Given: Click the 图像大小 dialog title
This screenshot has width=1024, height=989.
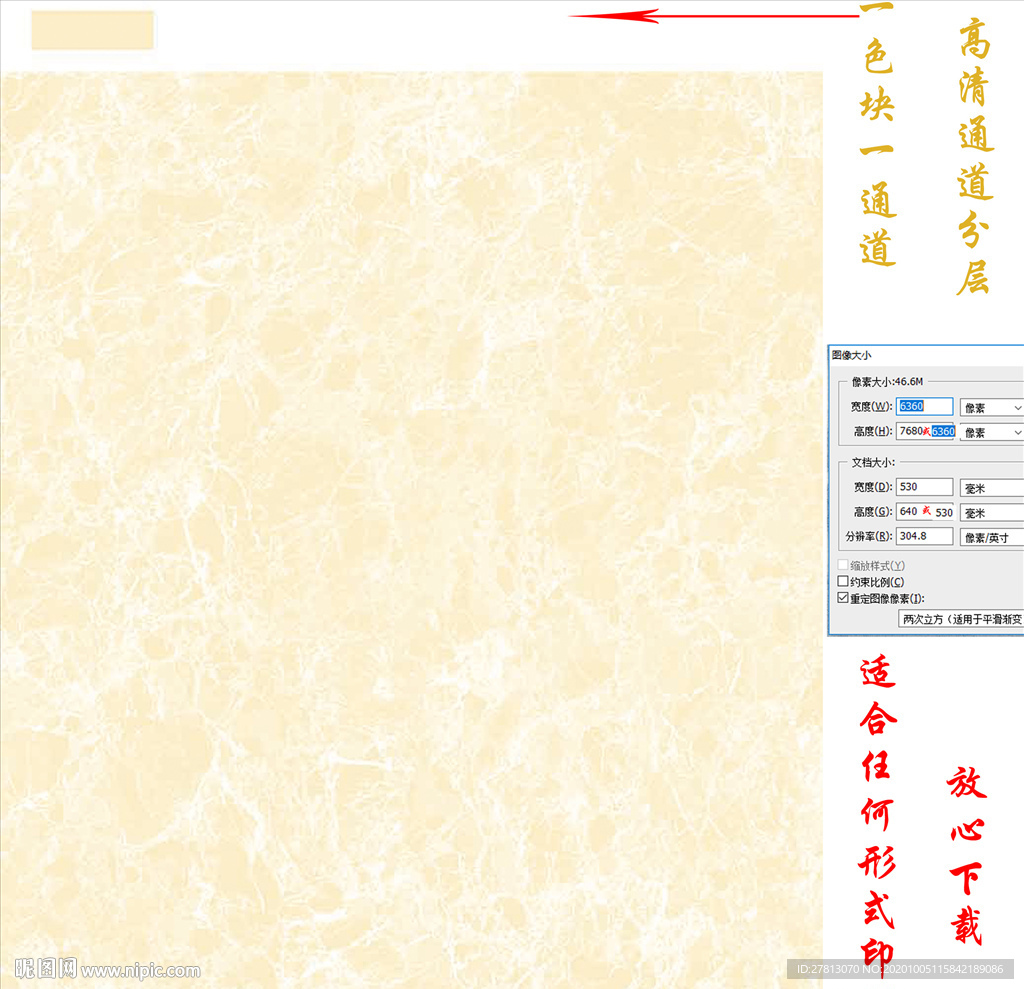Looking at the screenshot, I should point(852,355).
